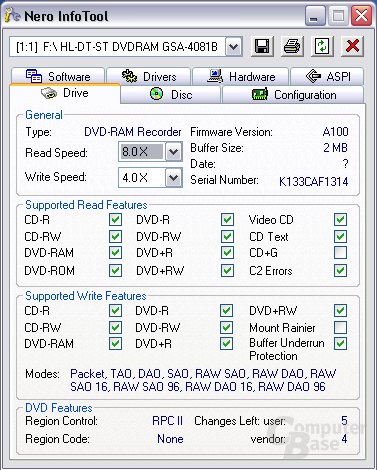Switch to the Drivers tab
Viewport: 377px width, 470px height.
click(149, 76)
